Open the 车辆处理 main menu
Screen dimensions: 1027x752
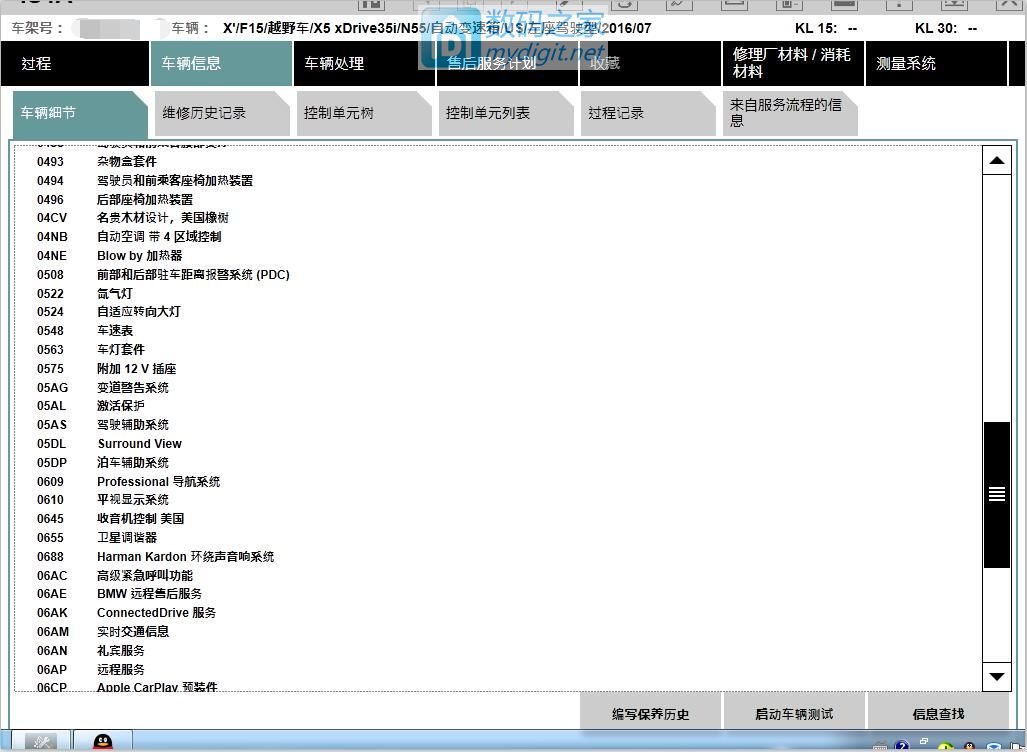364,64
